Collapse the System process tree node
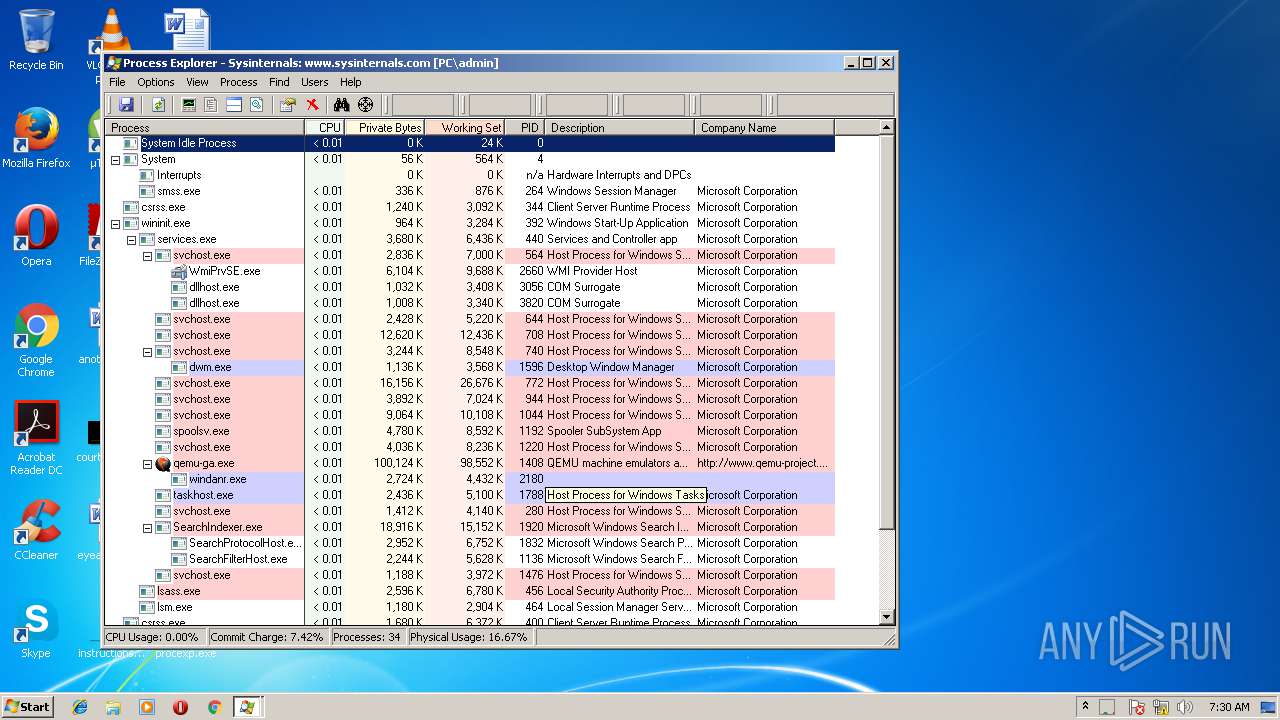This screenshot has width=1280, height=720. pos(115,159)
